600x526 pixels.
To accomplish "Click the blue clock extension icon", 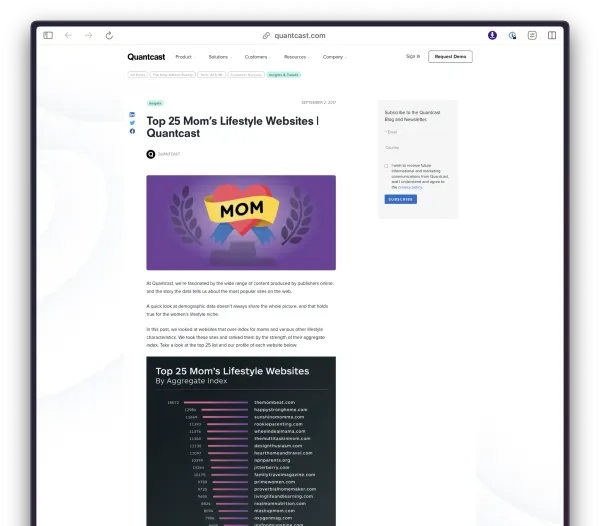I will [x=512, y=36].
